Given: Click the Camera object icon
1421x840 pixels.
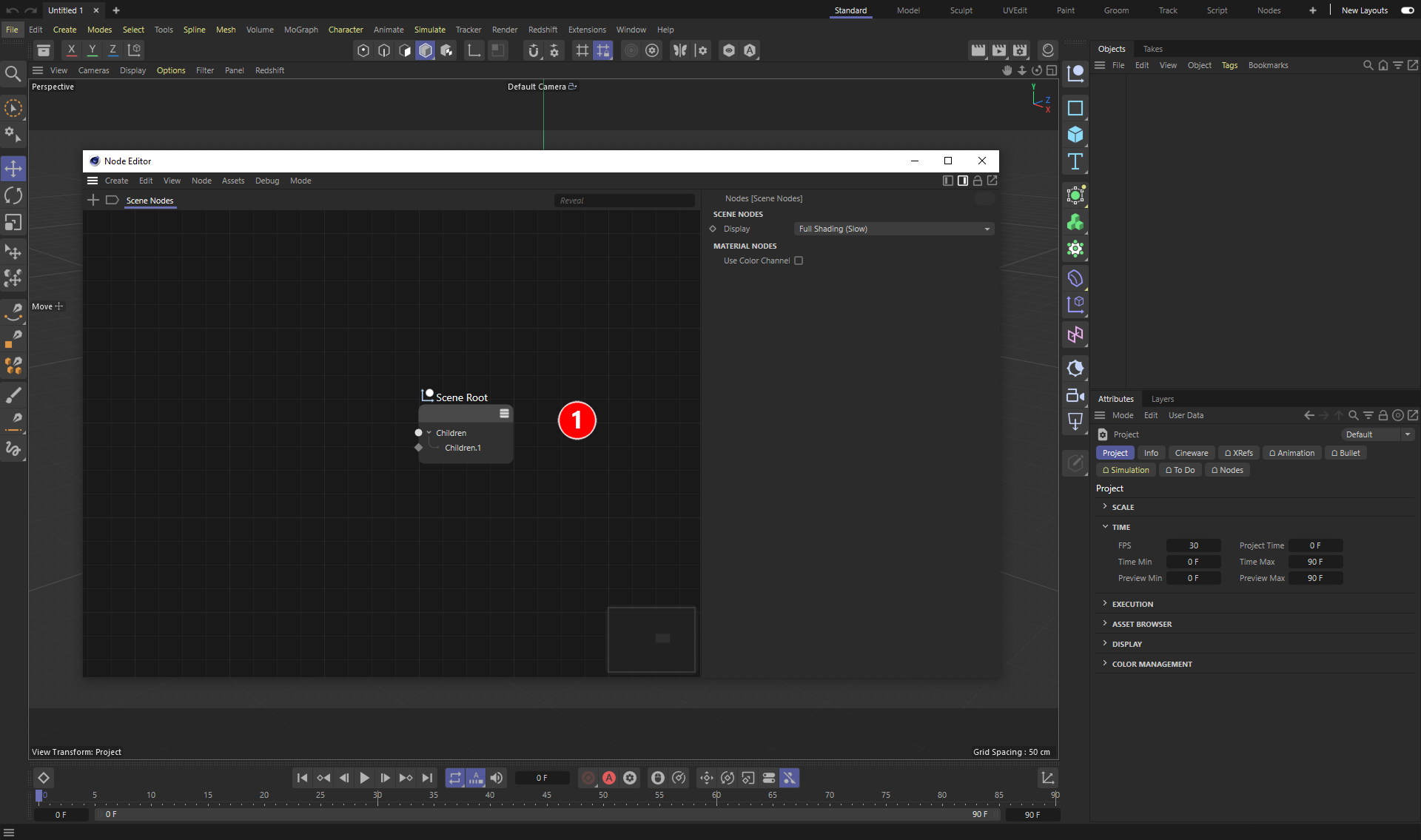Looking at the screenshot, I should [x=1075, y=395].
